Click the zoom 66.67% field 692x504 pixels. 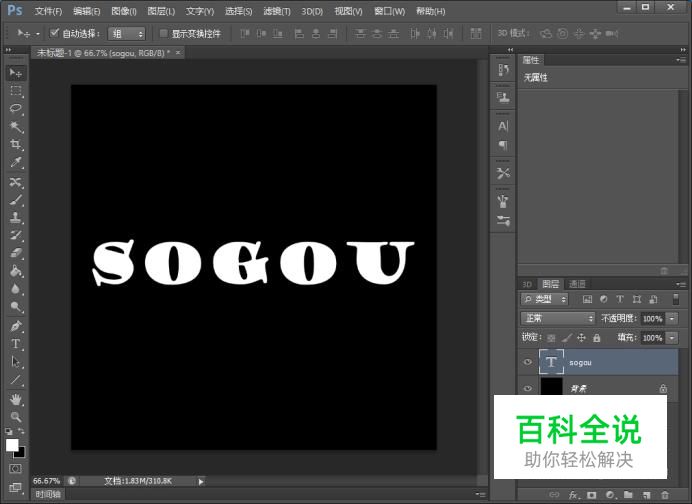click(x=46, y=481)
